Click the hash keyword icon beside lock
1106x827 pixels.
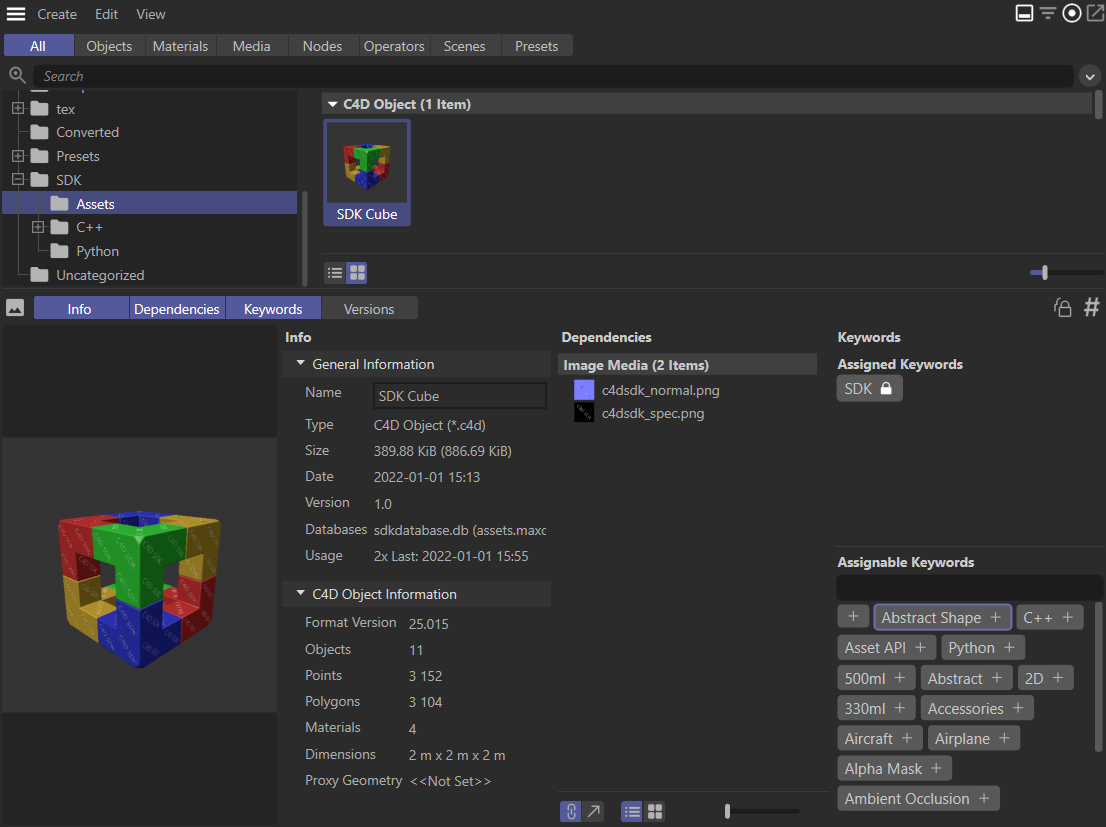[x=1091, y=308]
